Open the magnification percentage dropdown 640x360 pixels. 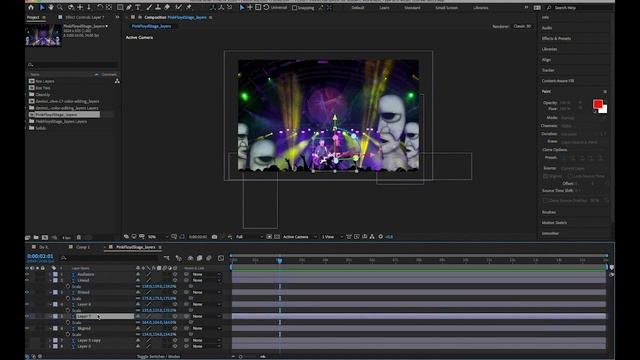[x=158, y=237]
